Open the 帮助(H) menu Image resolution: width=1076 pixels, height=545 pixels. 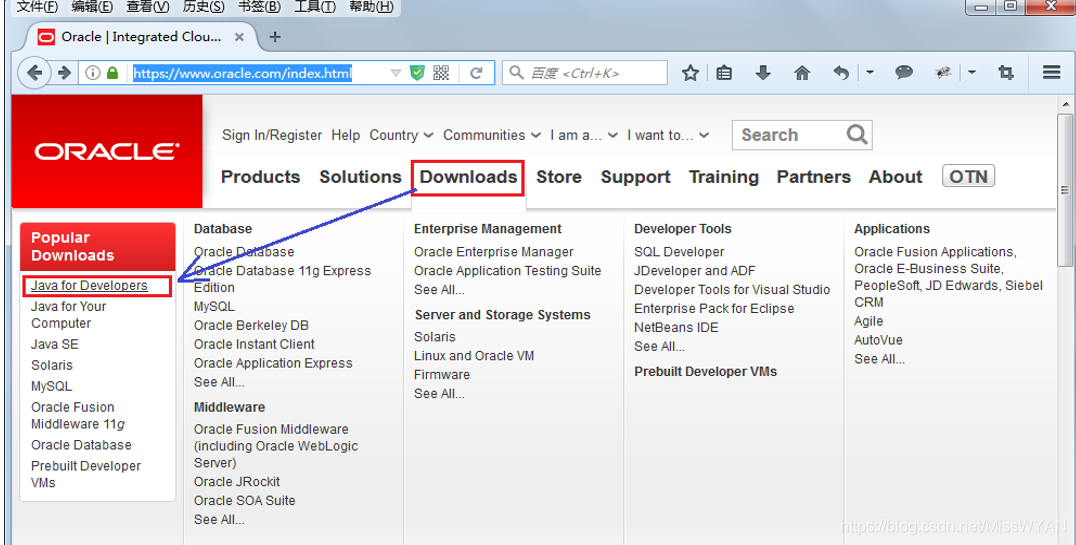pyautogui.click(x=371, y=7)
